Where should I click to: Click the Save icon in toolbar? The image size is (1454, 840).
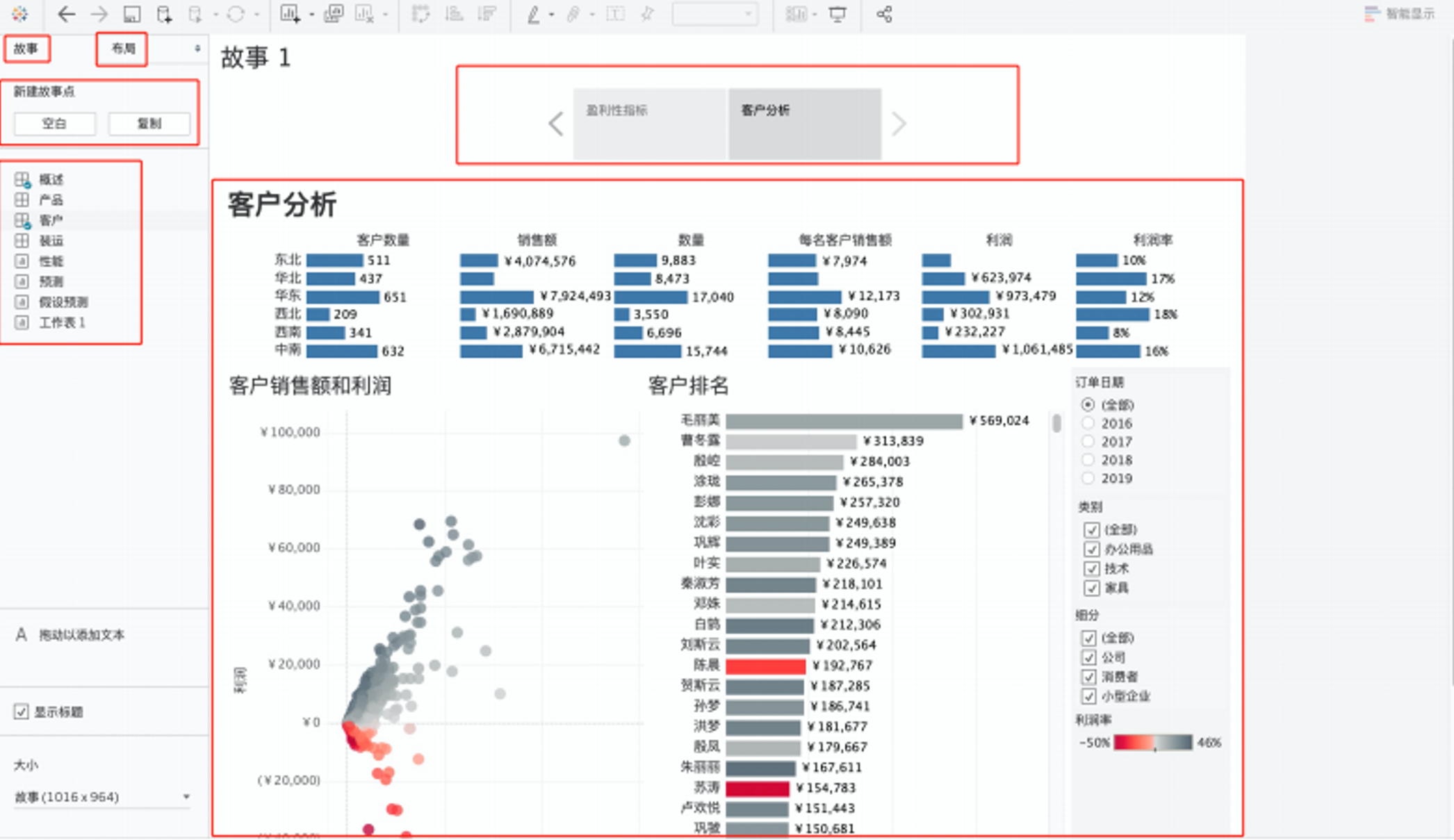(x=131, y=15)
